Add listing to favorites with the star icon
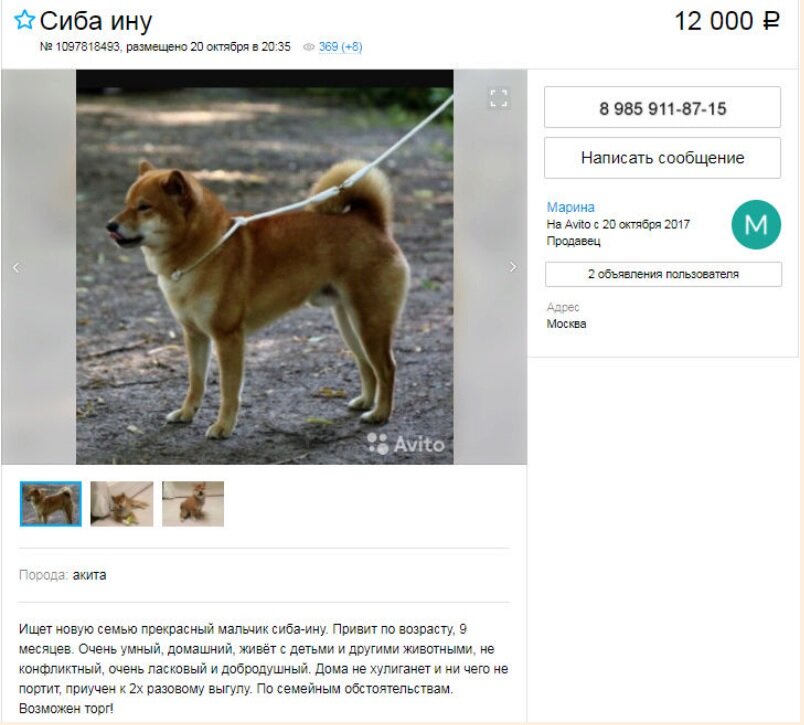This screenshot has height=725, width=804. click(x=24, y=21)
